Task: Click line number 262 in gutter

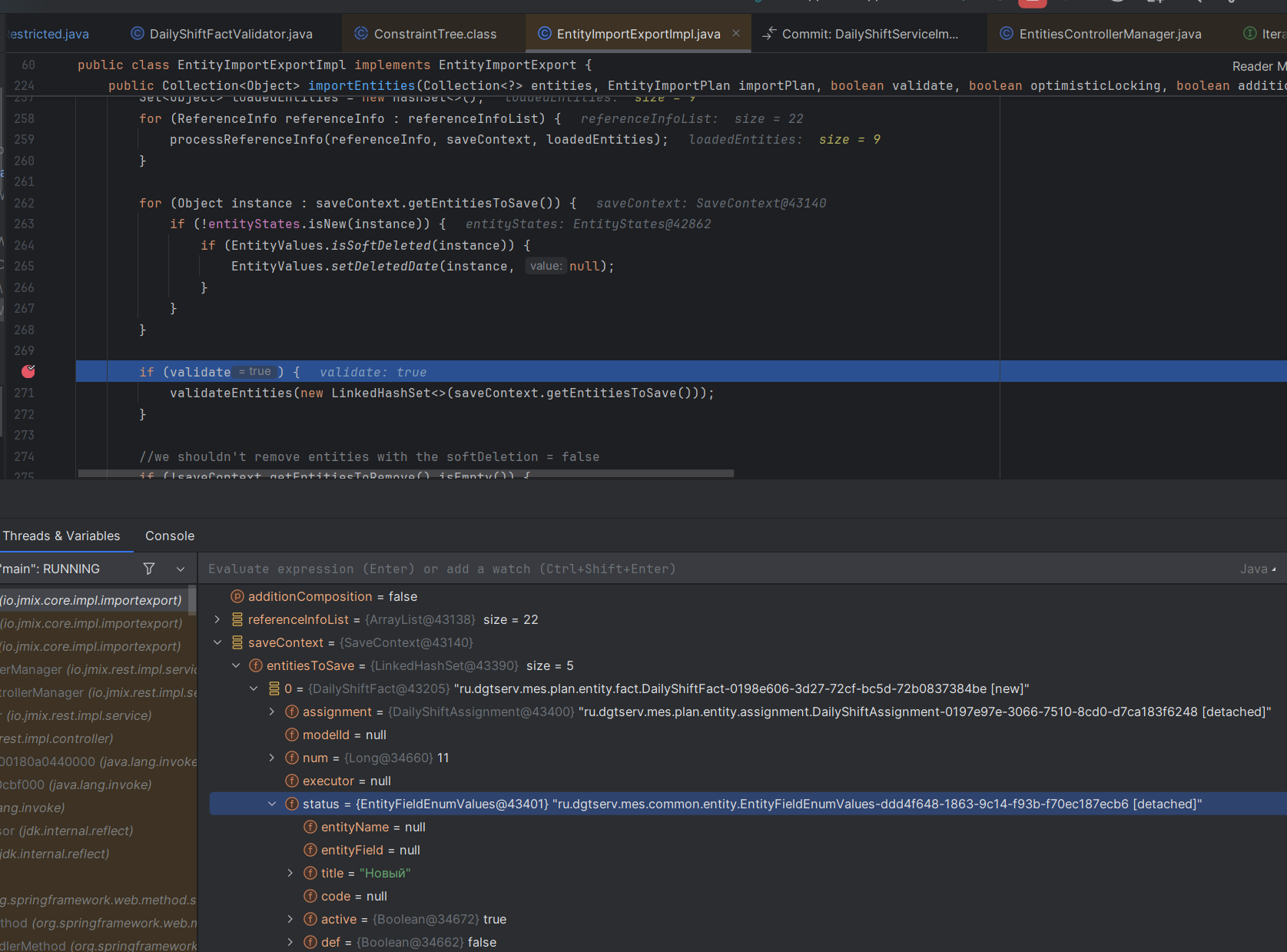Action: tap(24, 203)
